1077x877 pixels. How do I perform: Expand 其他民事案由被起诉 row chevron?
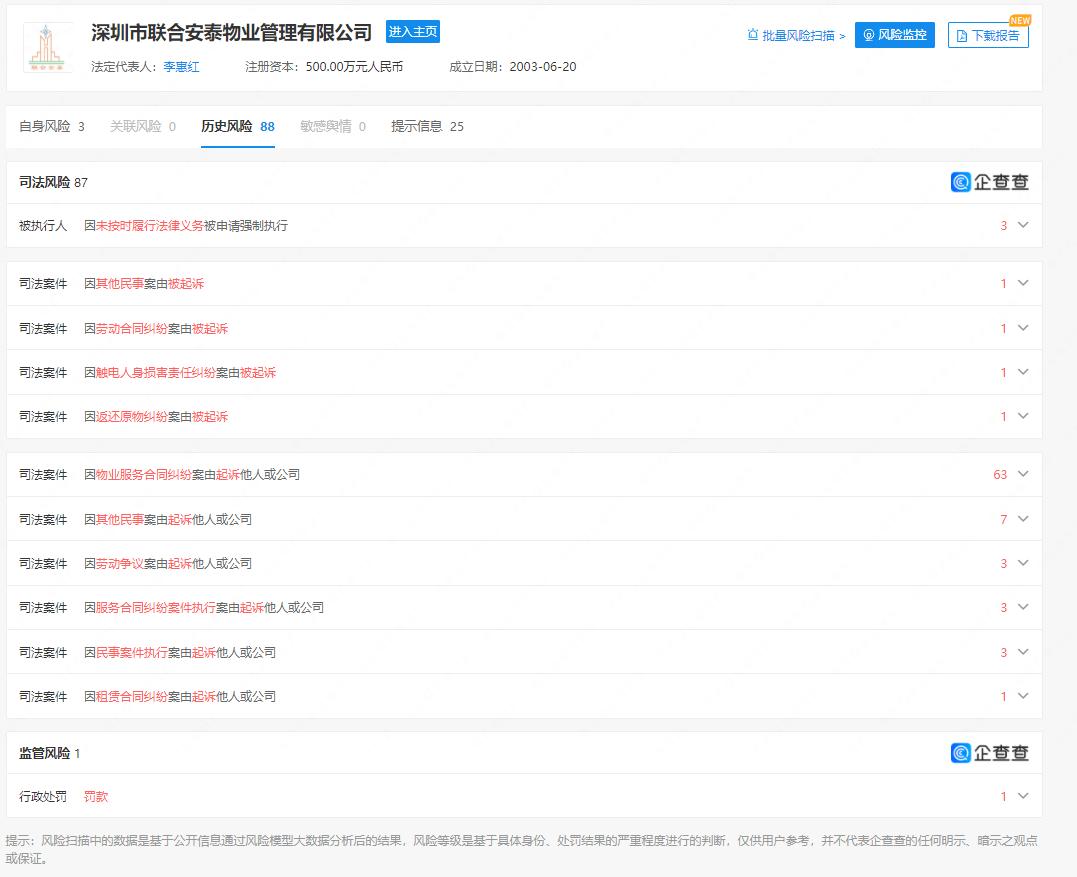point(1023,283)
